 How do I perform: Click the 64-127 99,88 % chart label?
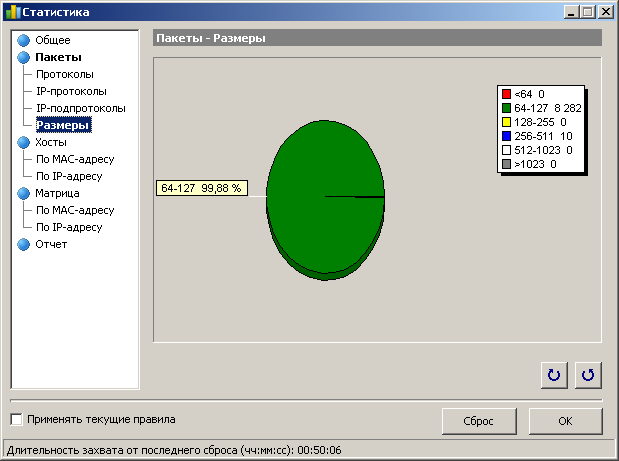pyautogui.click(x=202, y=188)
